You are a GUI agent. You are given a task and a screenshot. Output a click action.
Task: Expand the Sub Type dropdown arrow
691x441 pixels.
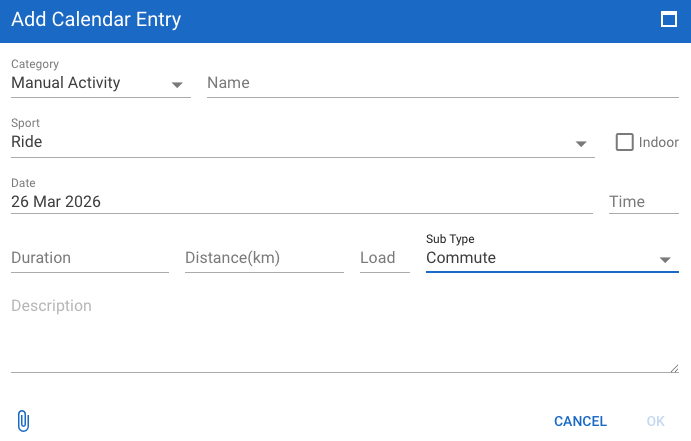pos(665,260)
